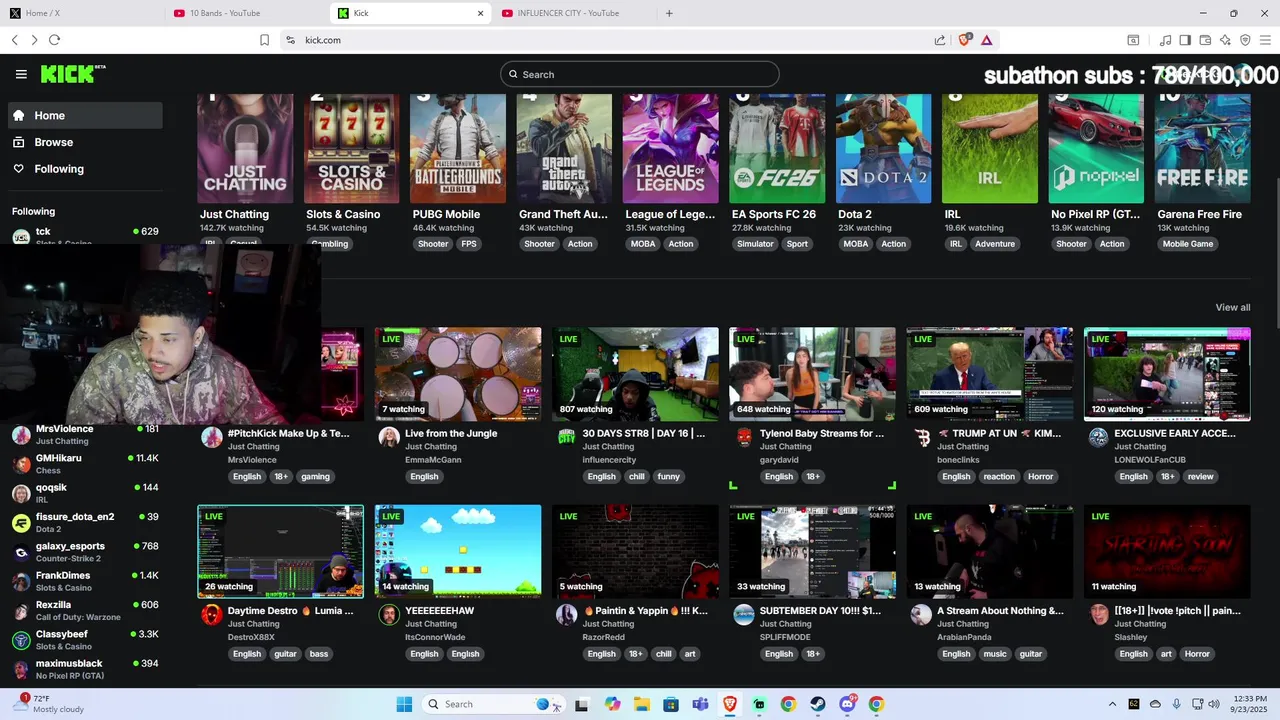Open the Brave playlist music note icon
1280x720 pixels.
click(x=1165, y=40)
